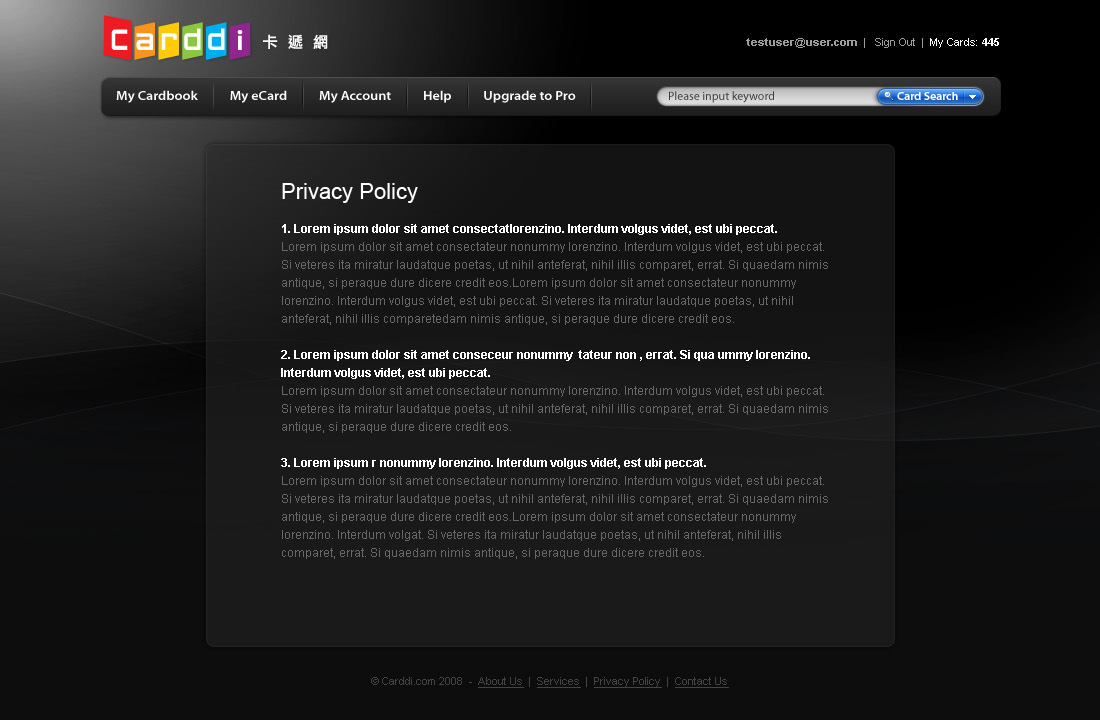Click the Privacy Policy page heading
The width and height of the screenshot is (1100, 720).
tap(349, 192)
